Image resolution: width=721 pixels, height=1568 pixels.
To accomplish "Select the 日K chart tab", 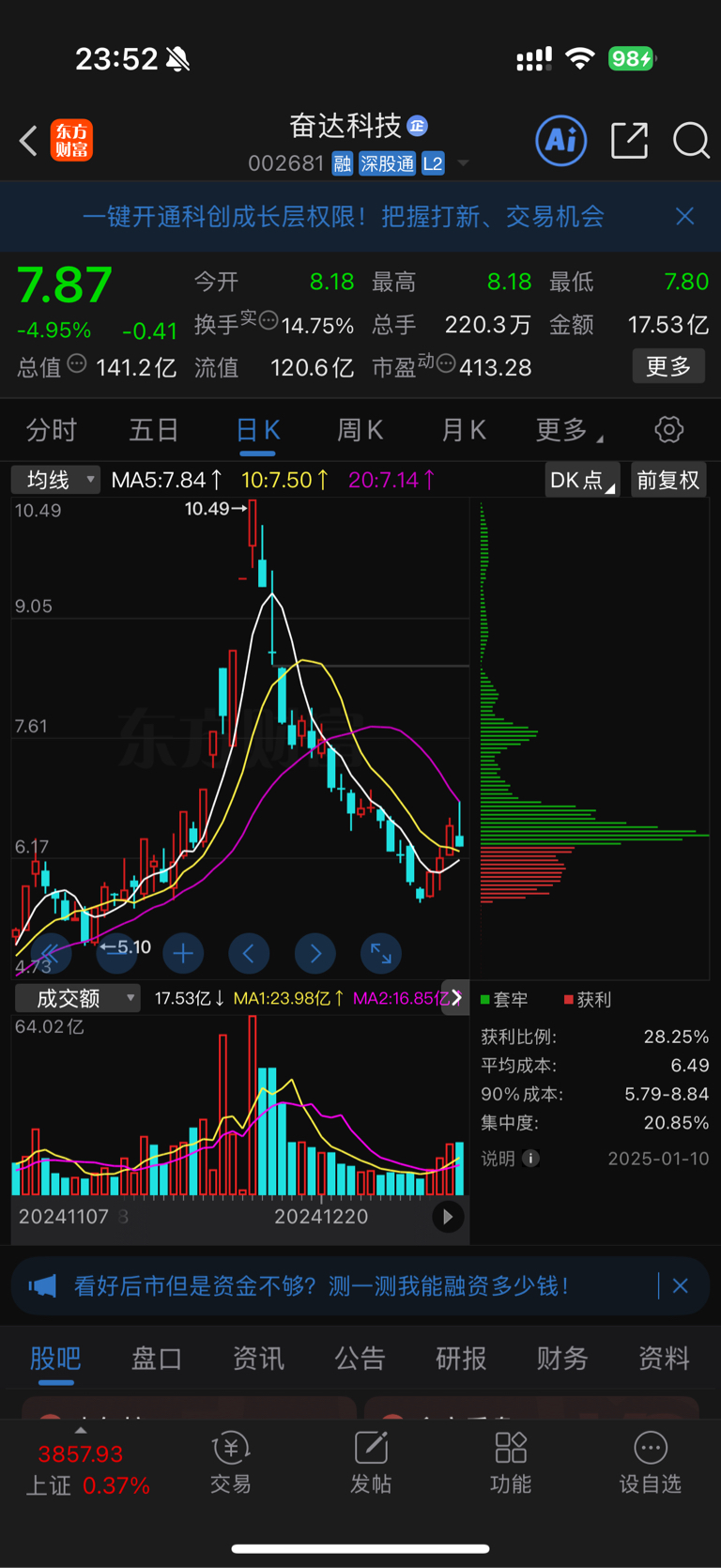I will pos(257,431).
